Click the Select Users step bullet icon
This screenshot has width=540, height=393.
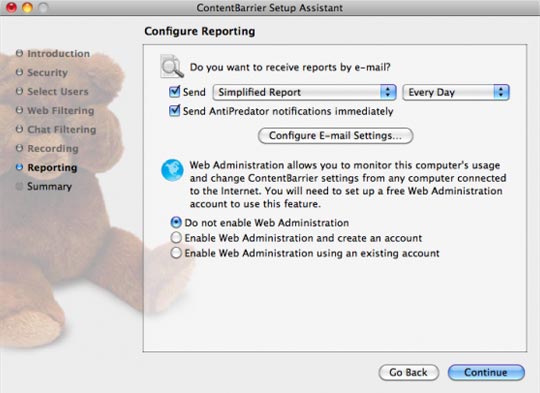click(x=20, y=91)
